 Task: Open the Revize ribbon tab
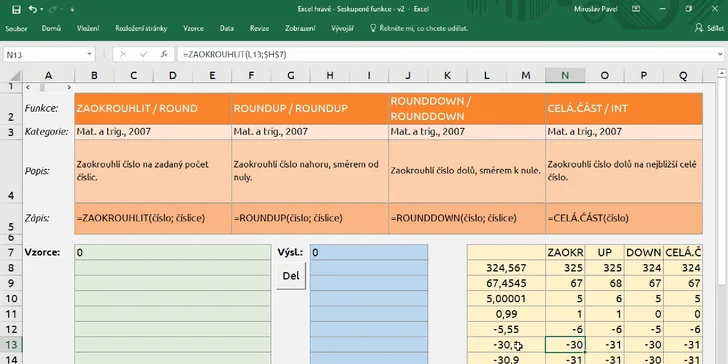pyautogui.click(x=259, y=28)
